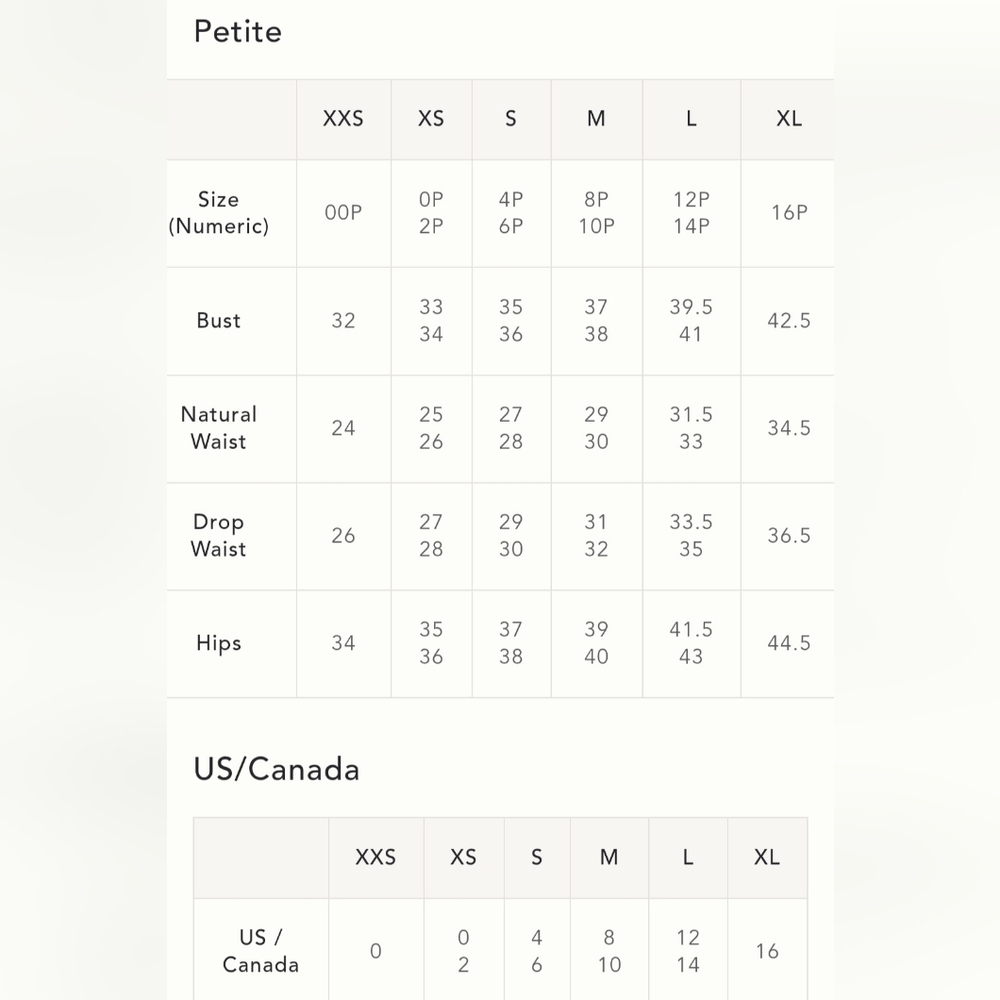Select the Size (Numeric) row label
The image size is (1000, 1000).
pos(219,213)
